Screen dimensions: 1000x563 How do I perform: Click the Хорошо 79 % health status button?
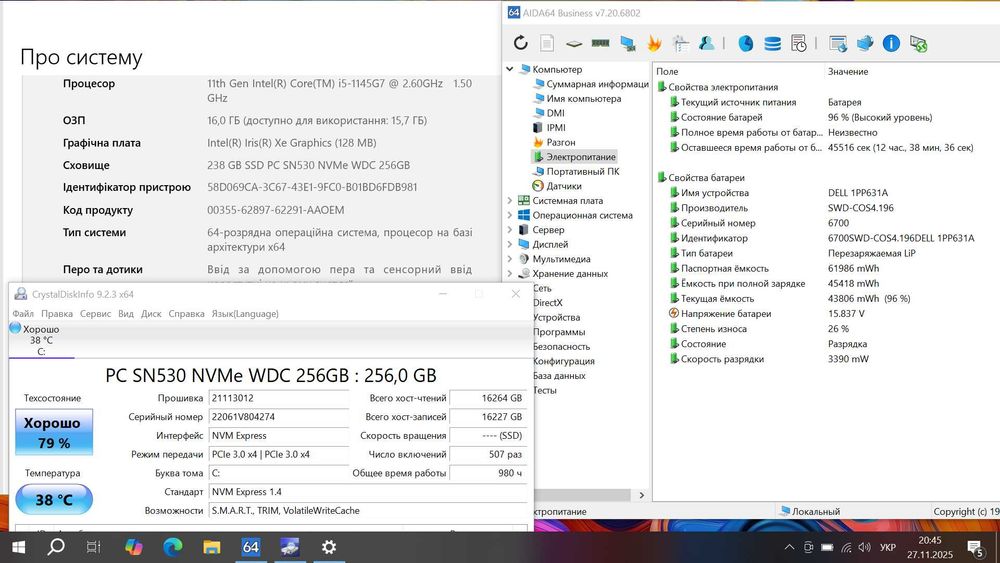[54, 432]
